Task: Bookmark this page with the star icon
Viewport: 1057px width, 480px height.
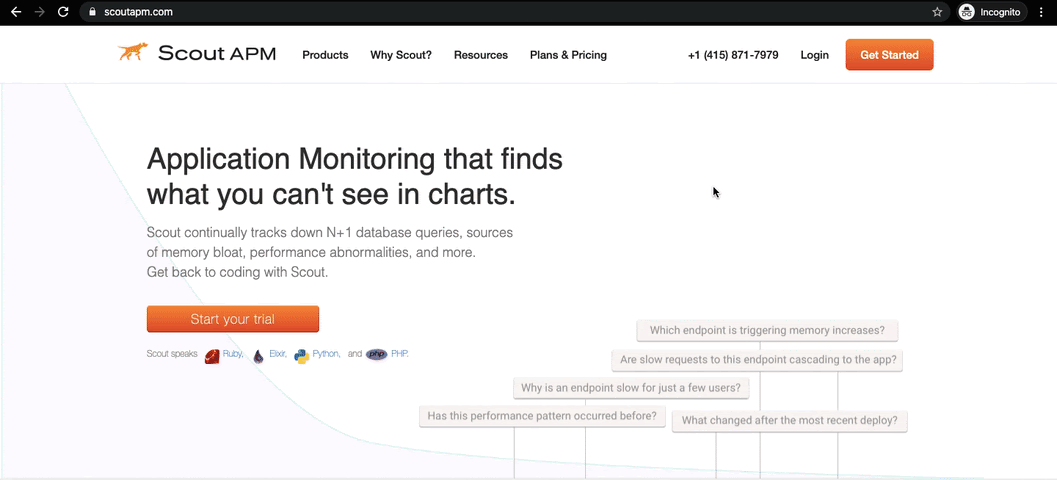Action: click(937, 12)
